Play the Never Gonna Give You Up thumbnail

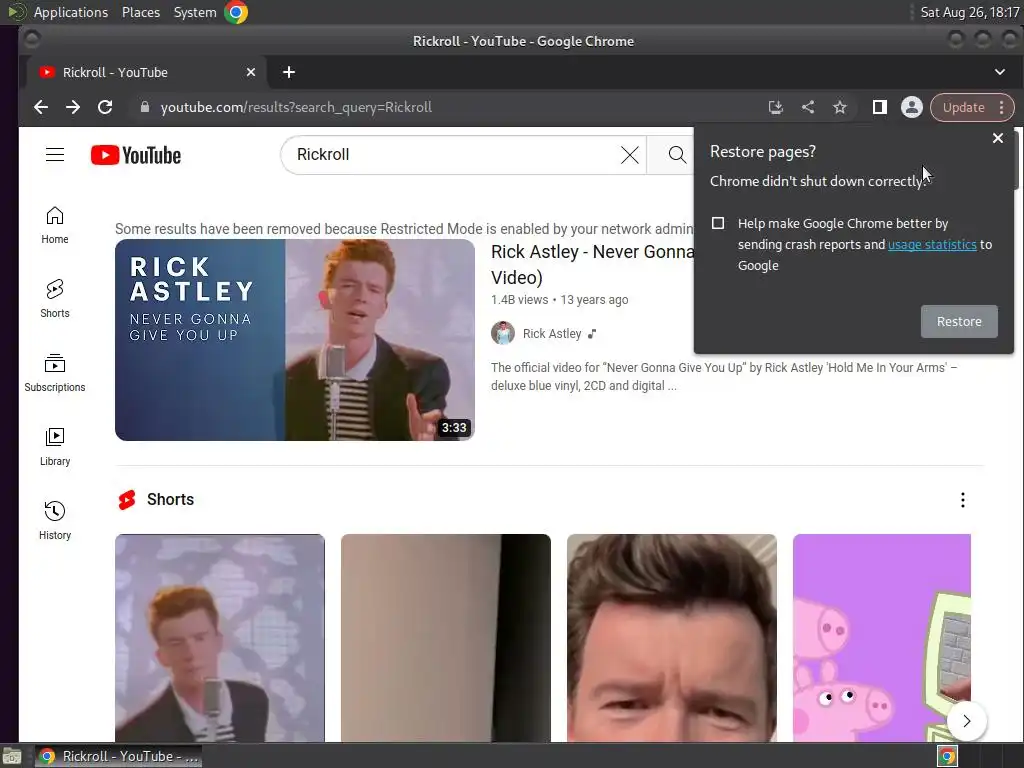click(x=295, y=340)
